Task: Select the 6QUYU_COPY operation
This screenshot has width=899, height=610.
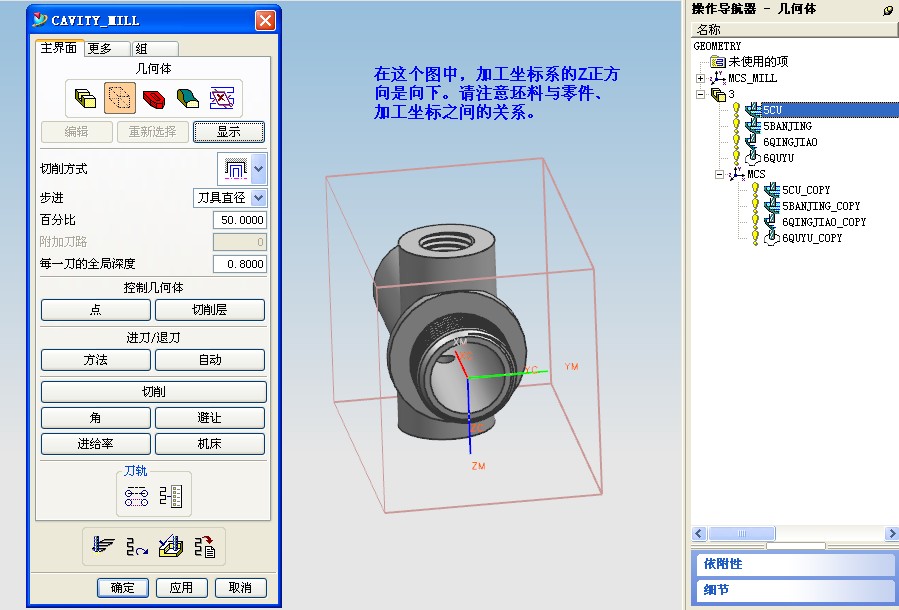Action: (x=812, y=238)
